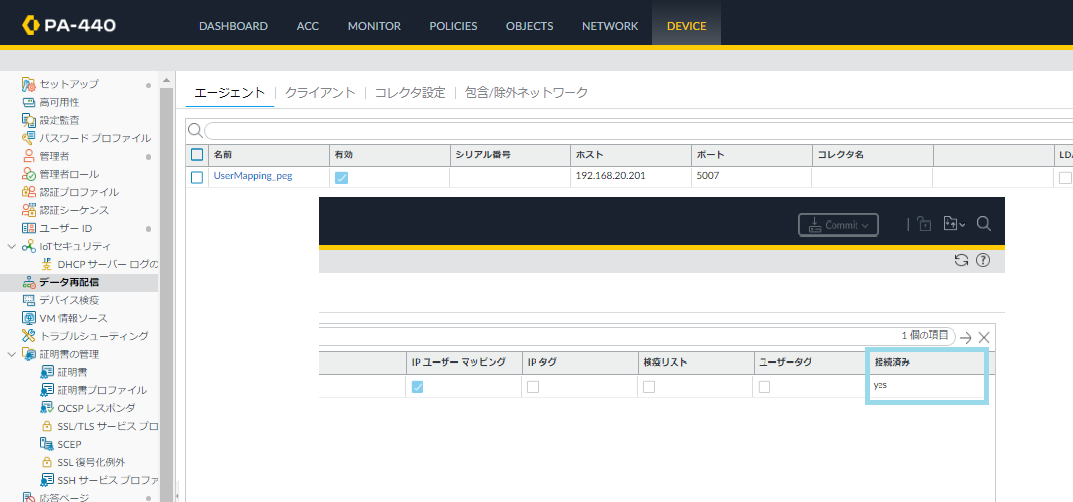Click the filter apply arrow icon
This screenshot has height=502, width=1073.
tap(966, 337)
